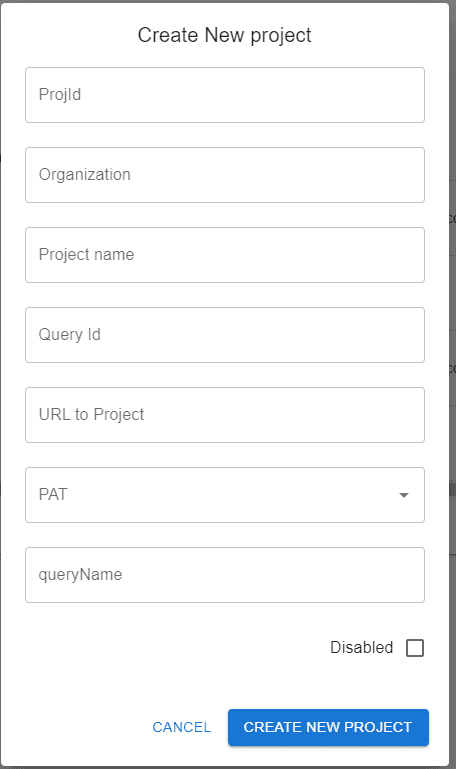Click into the Query Id field

tap(225, 335)
